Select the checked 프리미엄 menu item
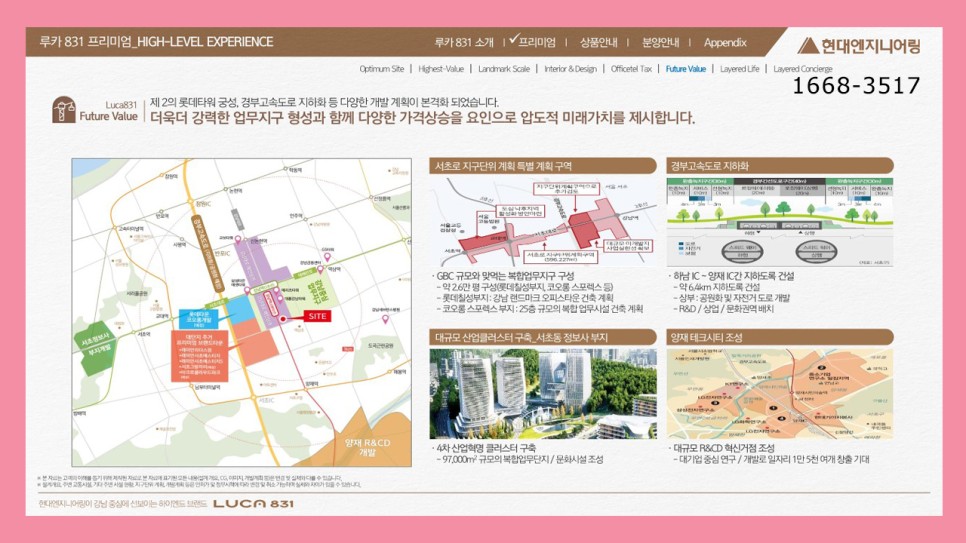Screen dimensions: 966x543 coord(534,41)
